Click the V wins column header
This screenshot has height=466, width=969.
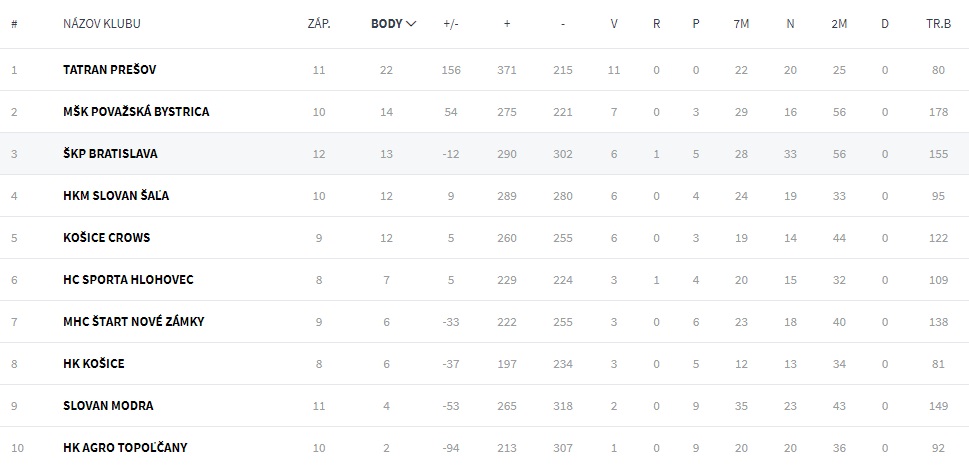tap(614, 24)
